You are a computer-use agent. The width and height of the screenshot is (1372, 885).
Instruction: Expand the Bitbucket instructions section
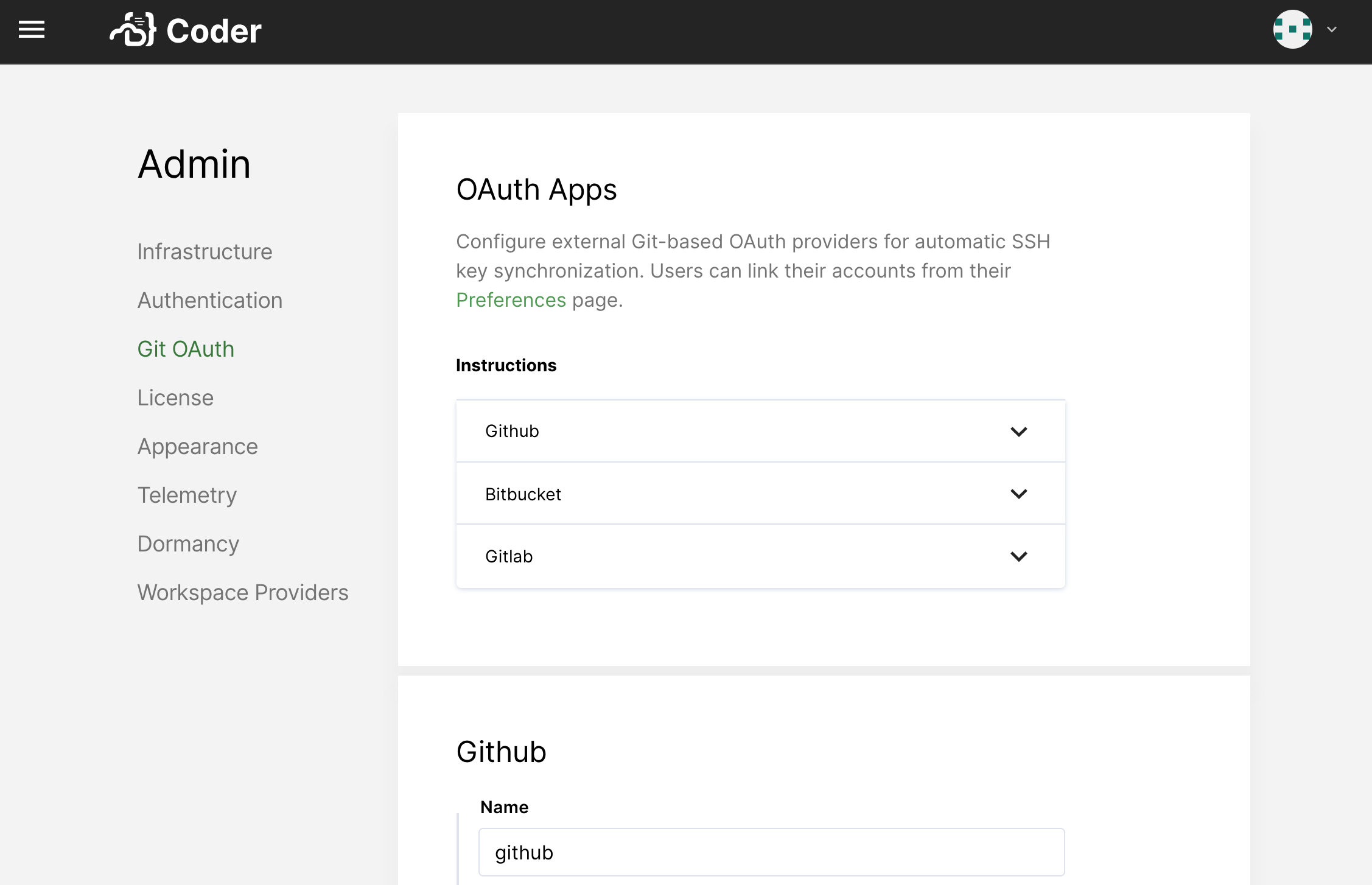[x=1019, y=494]
